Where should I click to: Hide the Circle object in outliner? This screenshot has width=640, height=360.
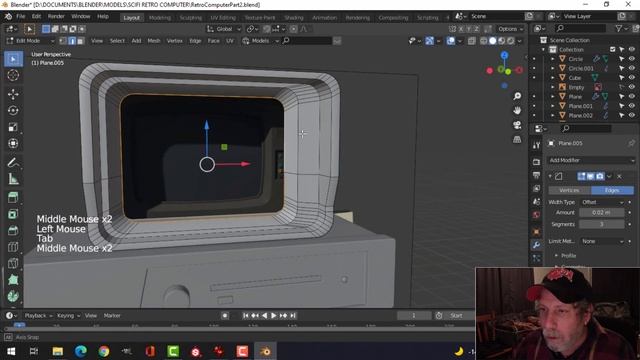632,59
